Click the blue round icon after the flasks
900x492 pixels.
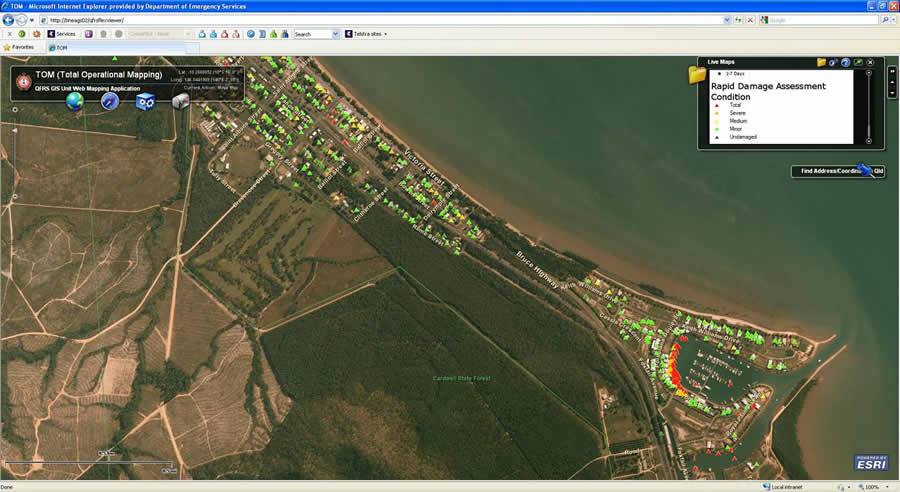[x=251, y=34]
